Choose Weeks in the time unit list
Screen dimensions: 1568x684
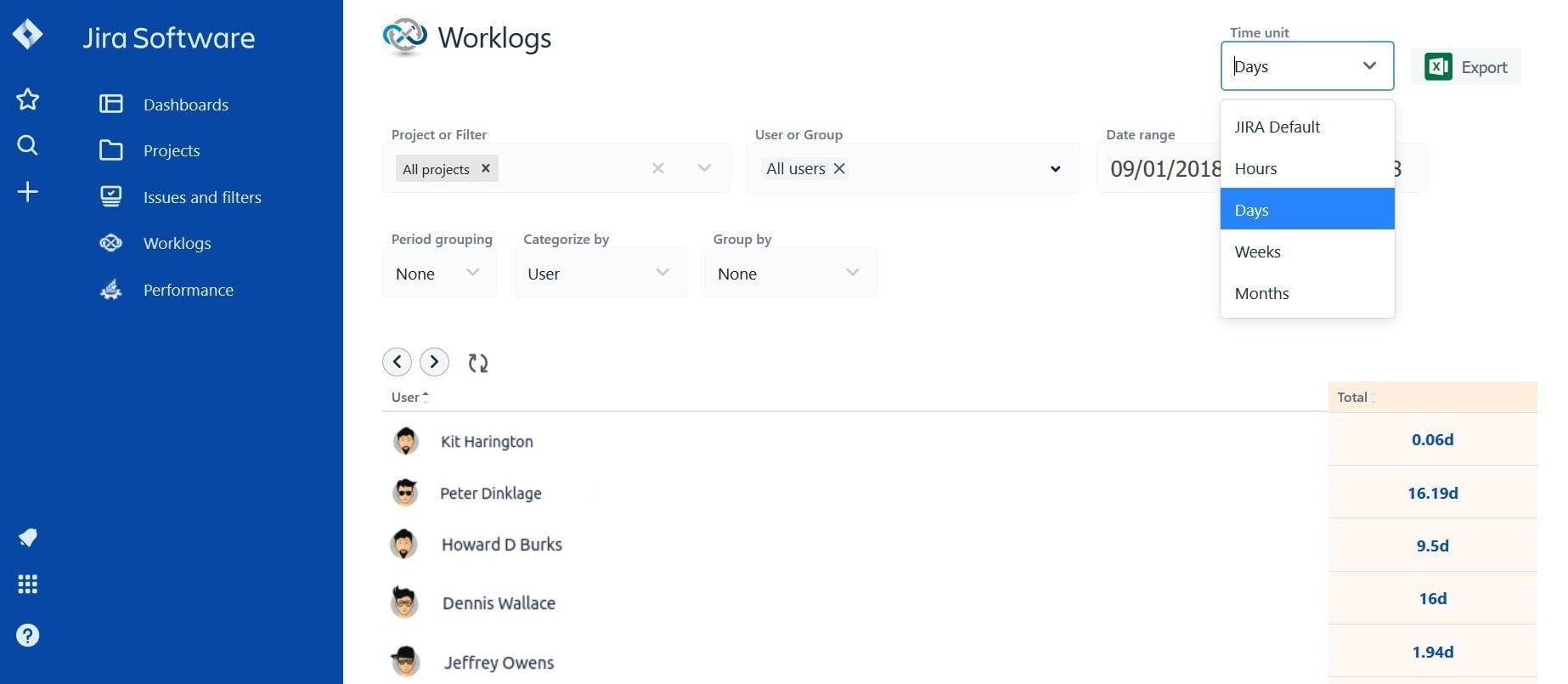coord(1307,252)
